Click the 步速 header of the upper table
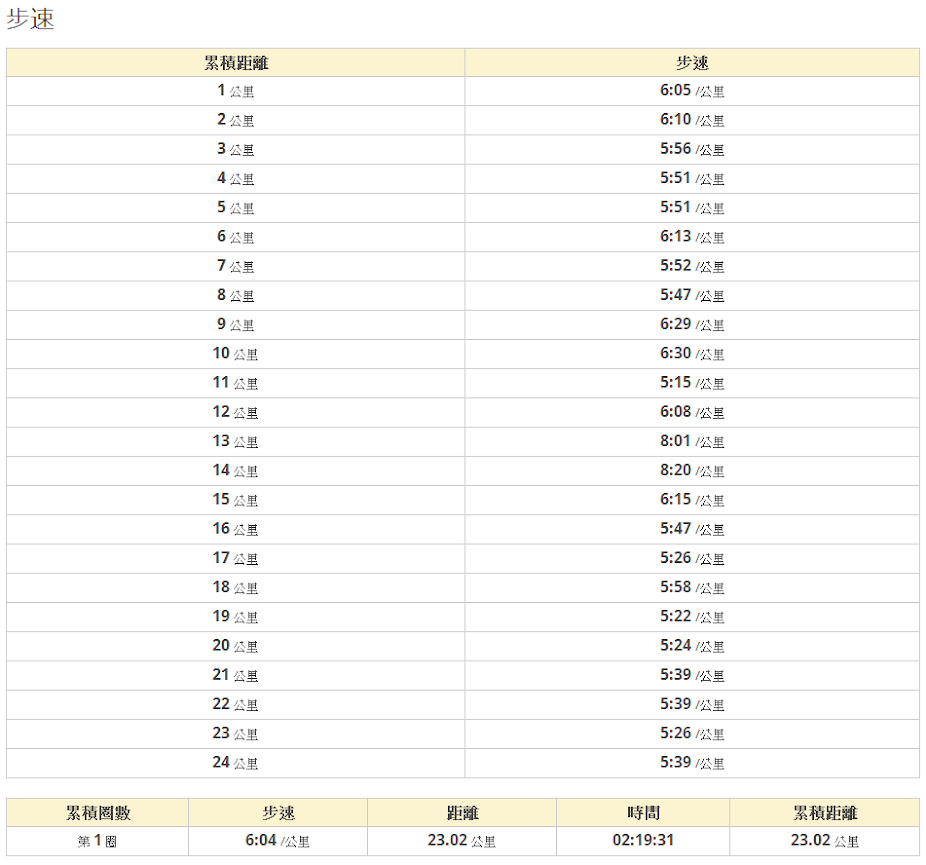Screen dimensions: 926x865 [x=692, y=63]
